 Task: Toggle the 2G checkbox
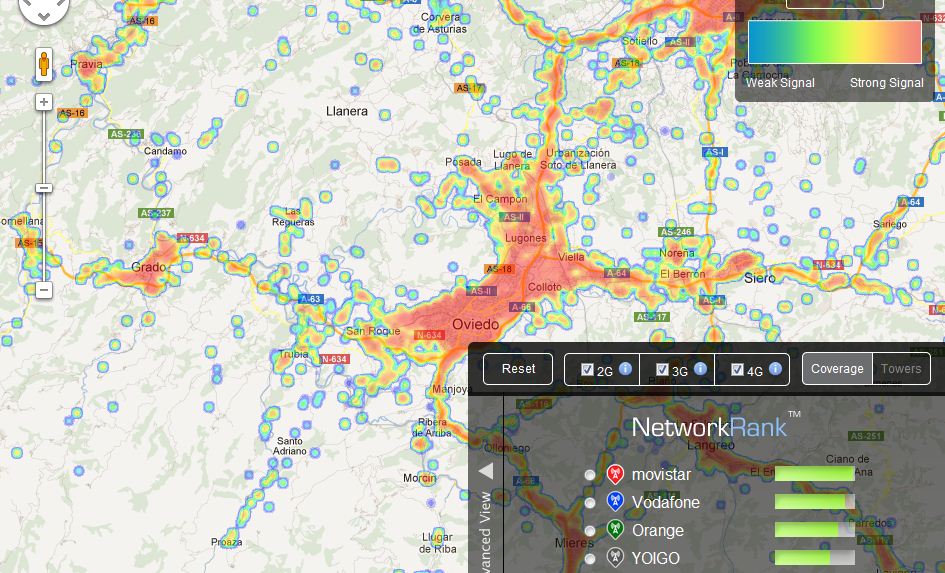587,369
